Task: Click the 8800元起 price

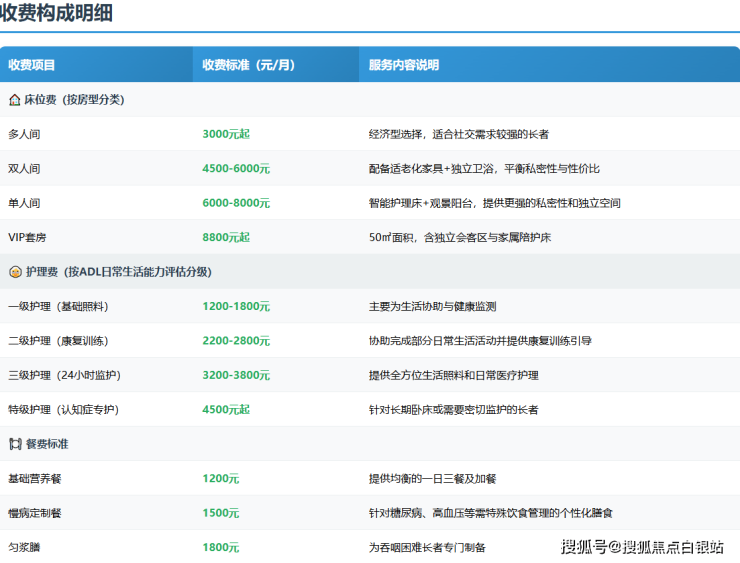Action: click(x=226, y=237)
